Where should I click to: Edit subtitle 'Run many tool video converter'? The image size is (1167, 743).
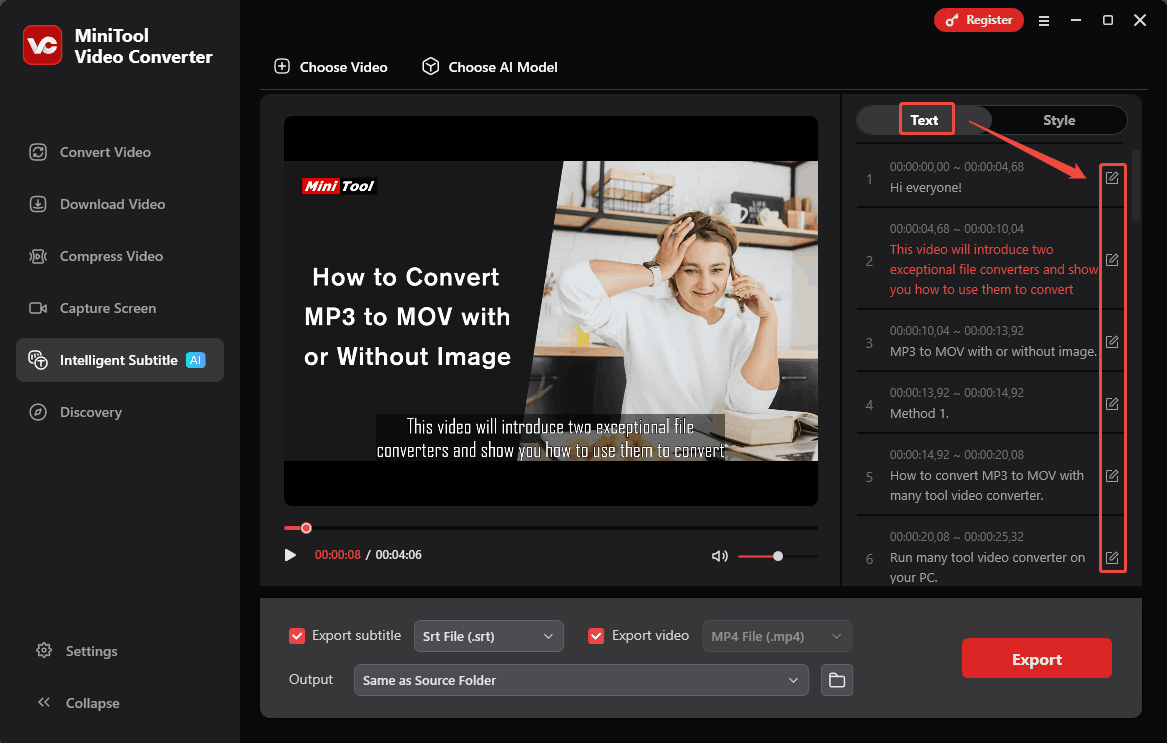point(1112,558)
